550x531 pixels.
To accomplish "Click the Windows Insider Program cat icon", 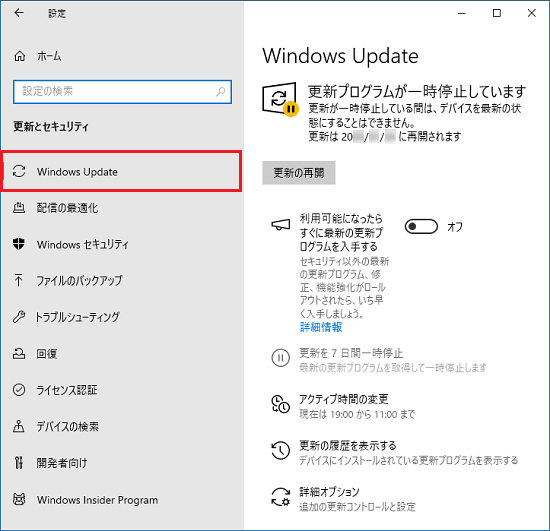I will 19,499.
